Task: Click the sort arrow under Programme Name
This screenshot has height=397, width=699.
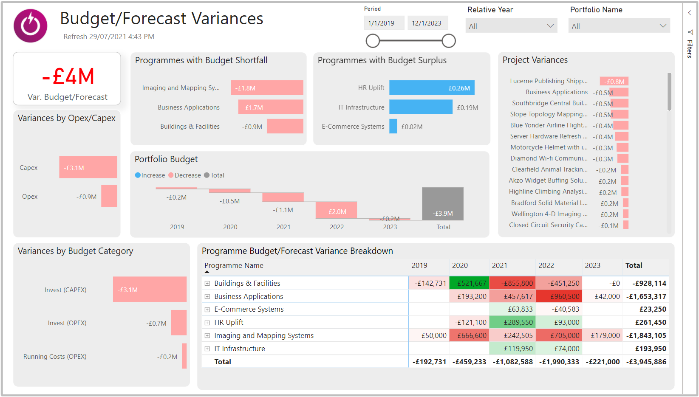Action: 207,272
